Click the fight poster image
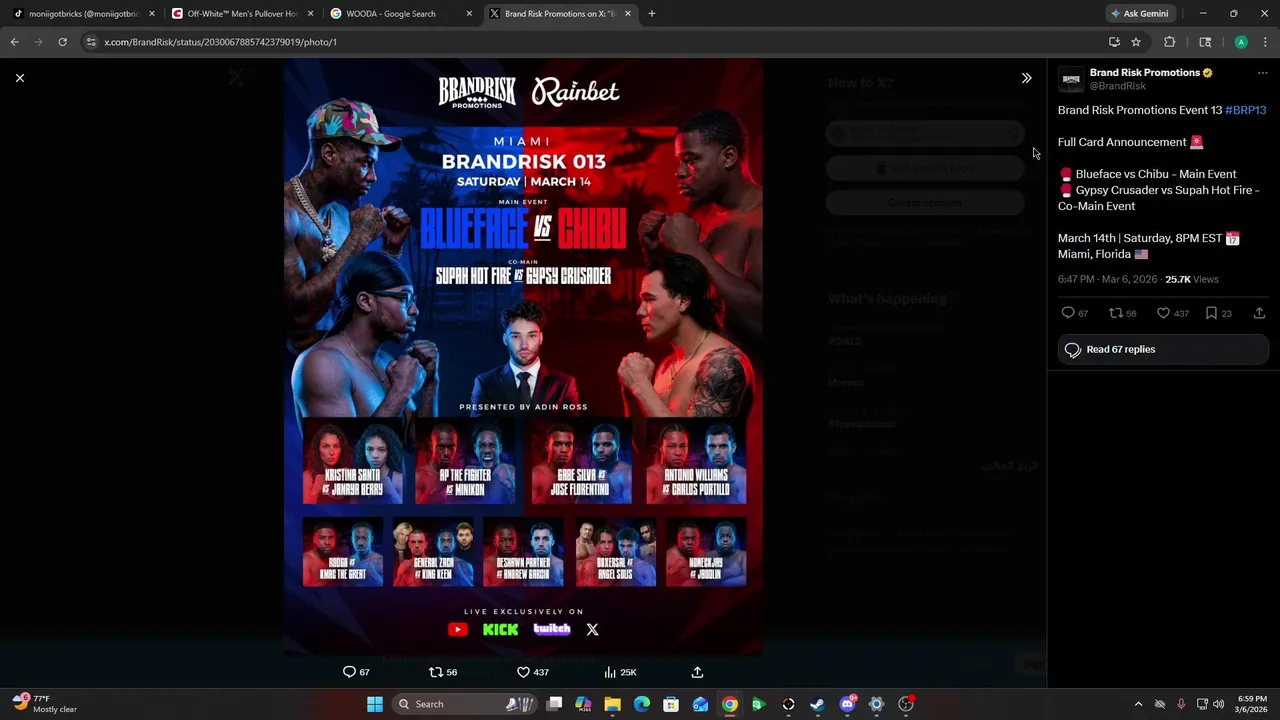 tap(523, 357)
